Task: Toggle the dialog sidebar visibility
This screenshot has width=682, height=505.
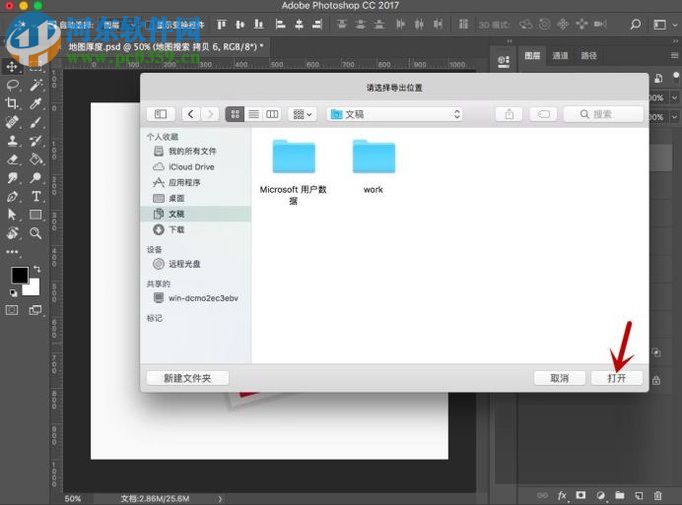Action: pos(160,114)
